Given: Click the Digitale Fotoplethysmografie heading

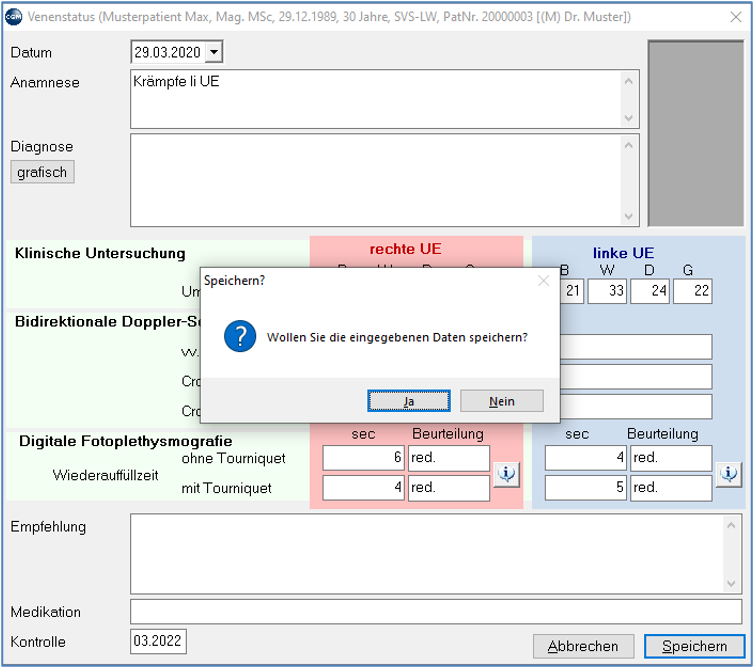Looking at the screenshot, I should click(x=126, y=441).
